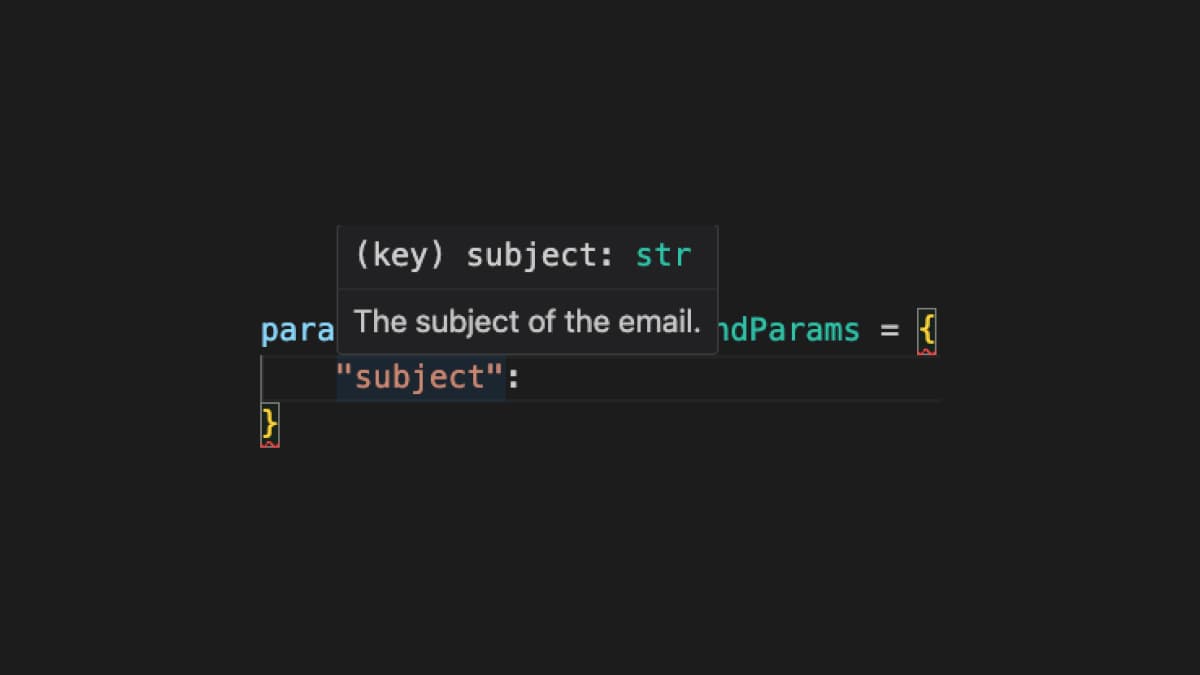Click the highlighted "subject" key string
This screenshot has height=675, width=1200.
421,376
